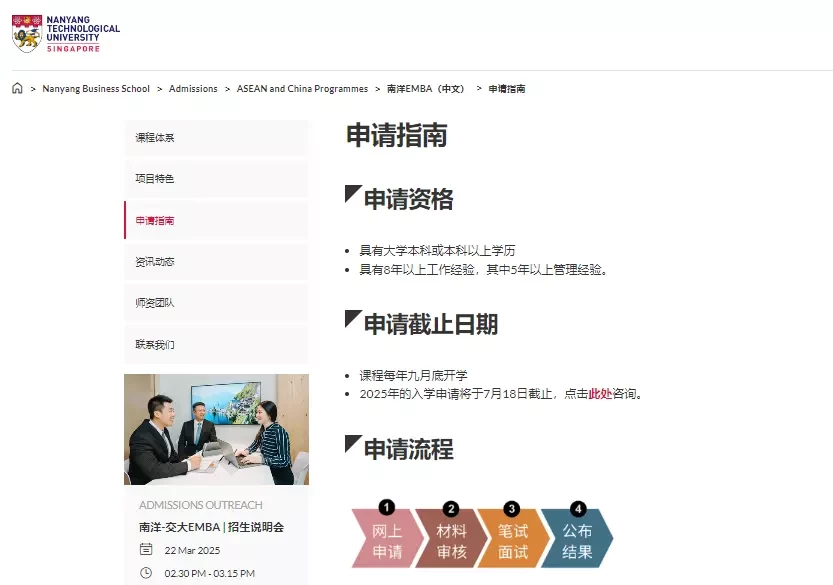Go to Nanyang Business School breadcrumb link
Image resolution: width=833 pixels, height=585 pixels.
click(96, 89)
